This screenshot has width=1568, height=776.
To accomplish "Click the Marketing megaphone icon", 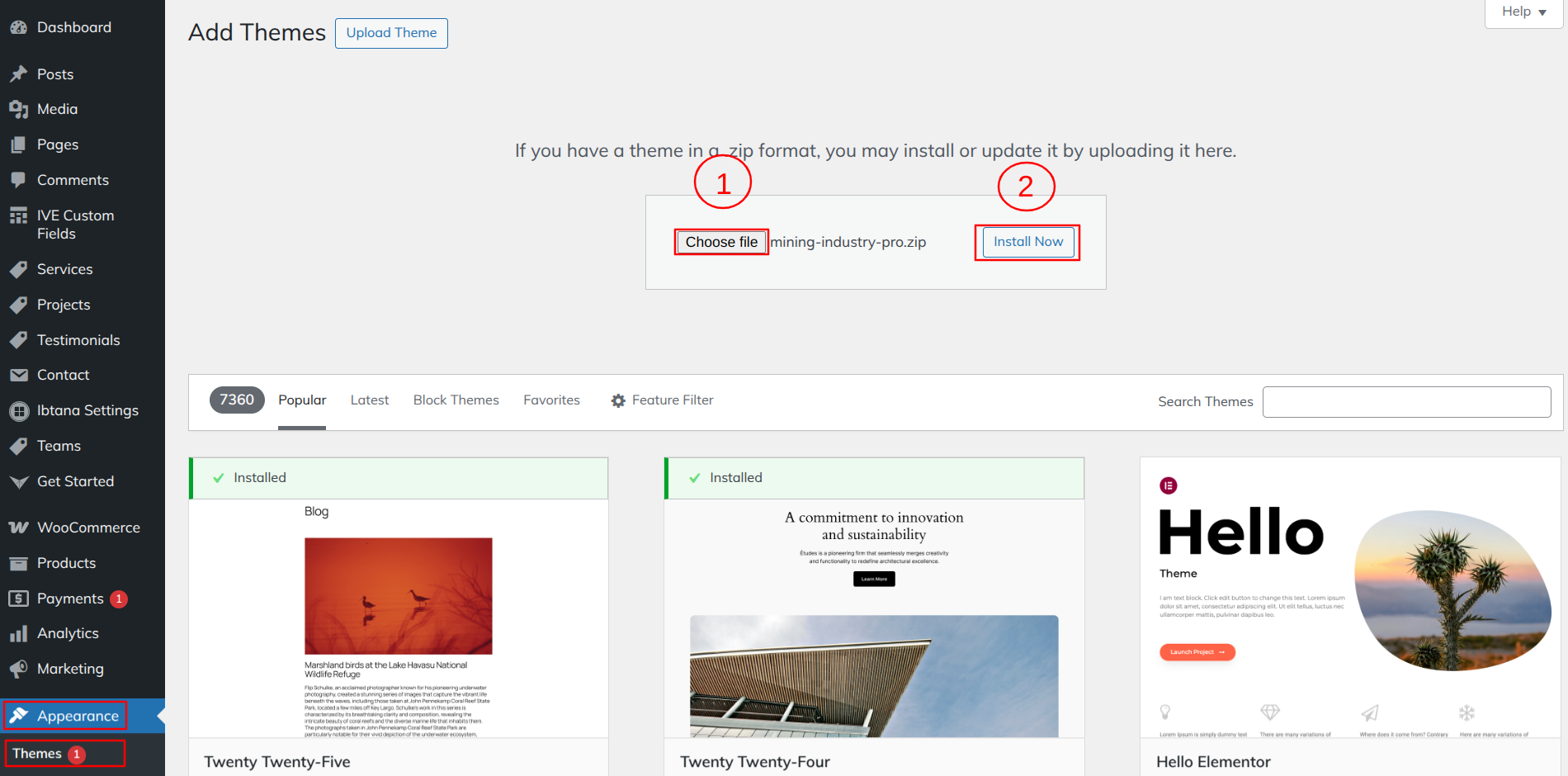I will (x=18, y=669).
